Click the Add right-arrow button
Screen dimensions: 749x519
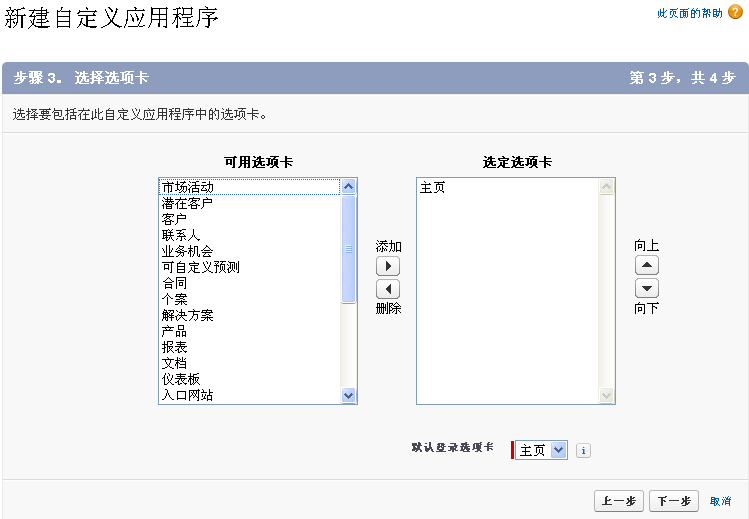[x=387, y=267]
